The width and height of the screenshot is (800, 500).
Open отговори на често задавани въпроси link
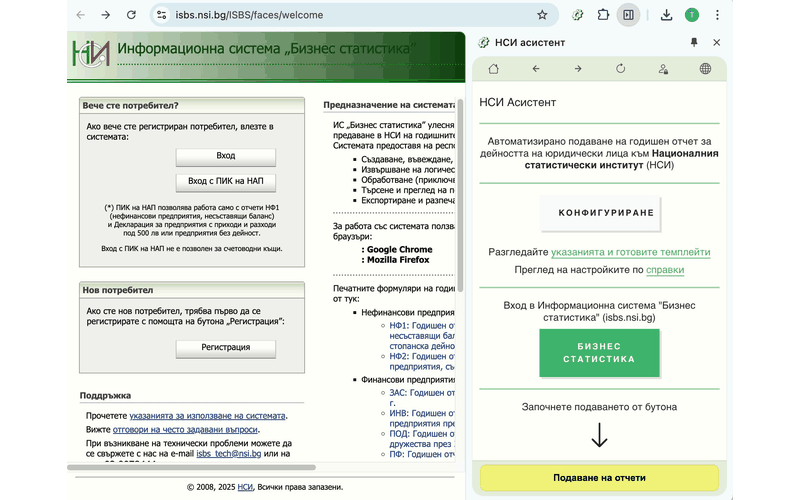click(x=185, y=430)
